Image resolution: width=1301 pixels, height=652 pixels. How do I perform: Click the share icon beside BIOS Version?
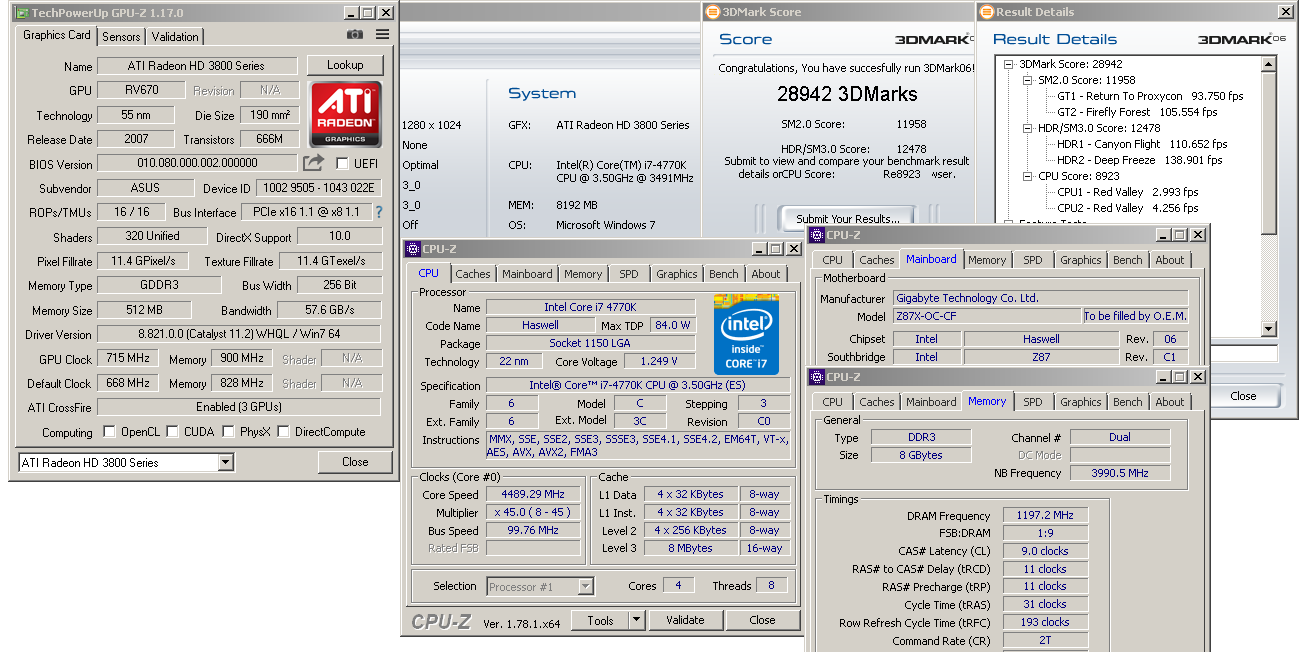[x=314, y=163]
